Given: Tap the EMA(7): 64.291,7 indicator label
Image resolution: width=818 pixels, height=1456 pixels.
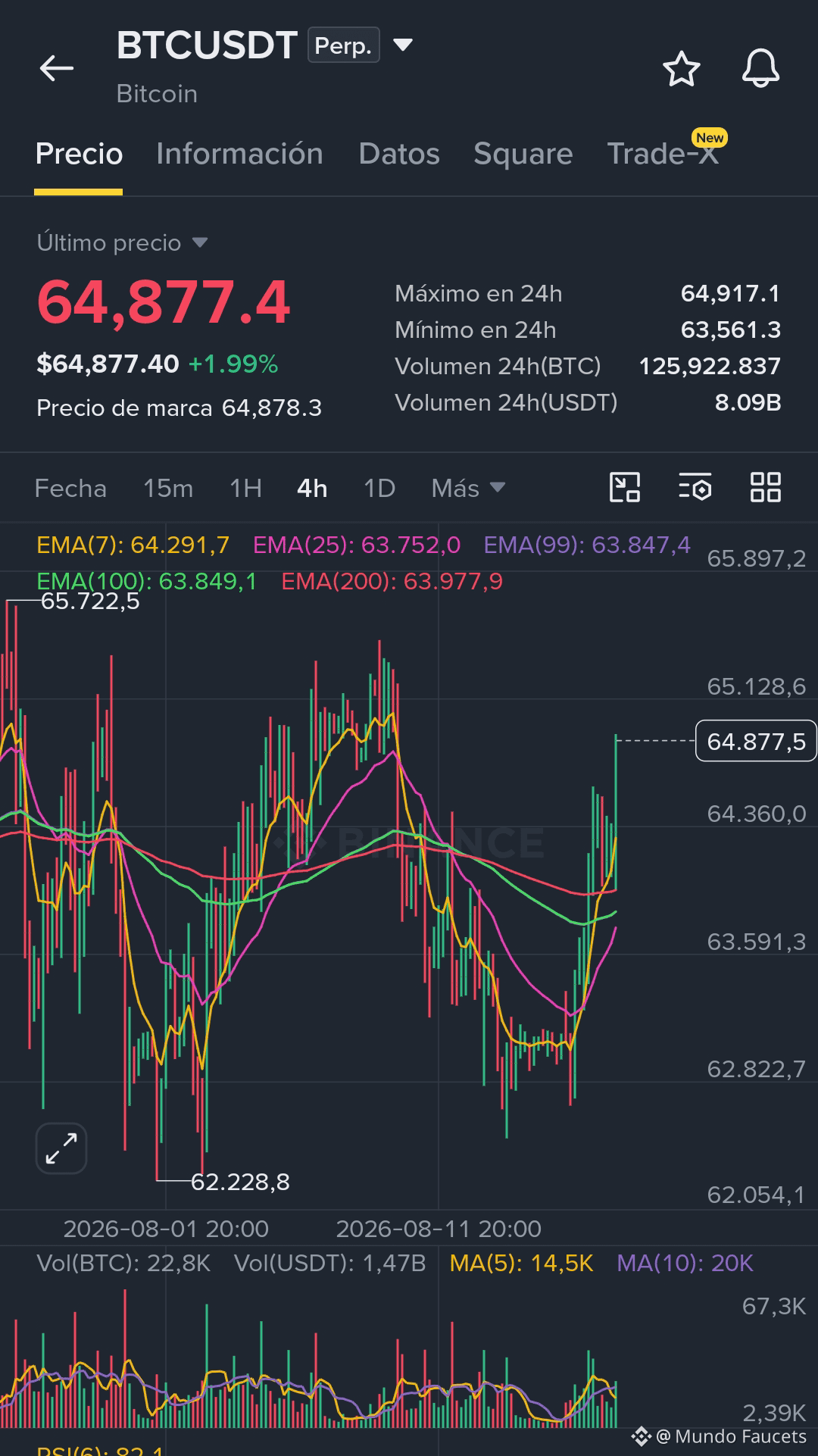Looking at the screenshot, I should (133, 545).
